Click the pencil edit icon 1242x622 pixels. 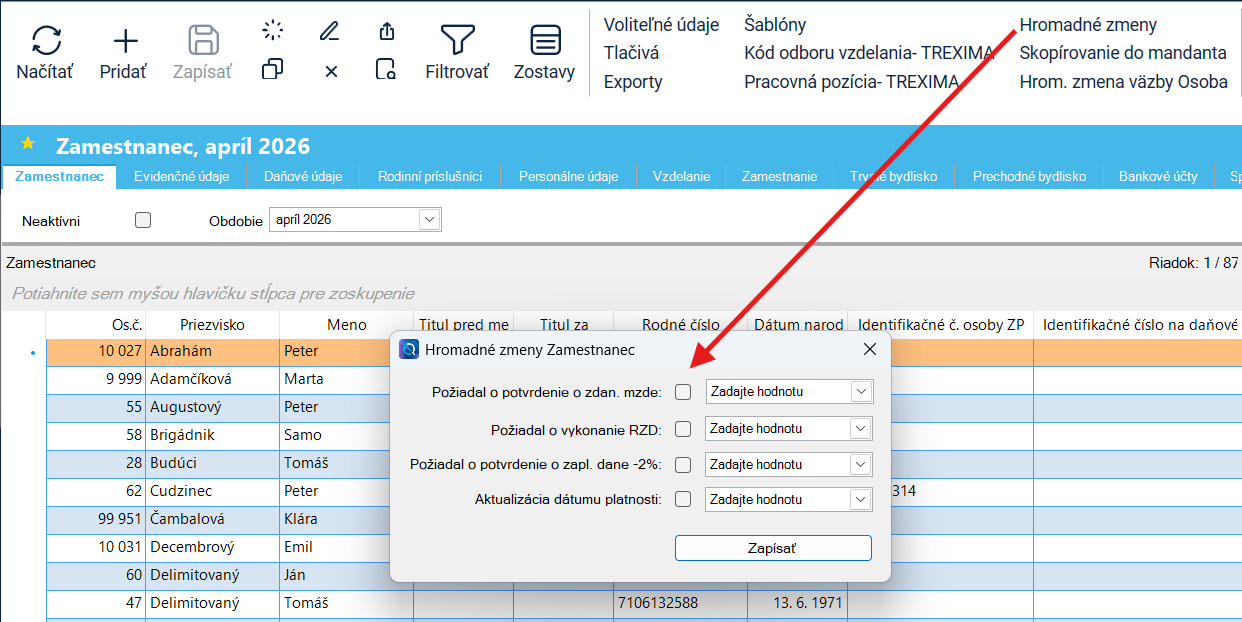coord(329,31)
